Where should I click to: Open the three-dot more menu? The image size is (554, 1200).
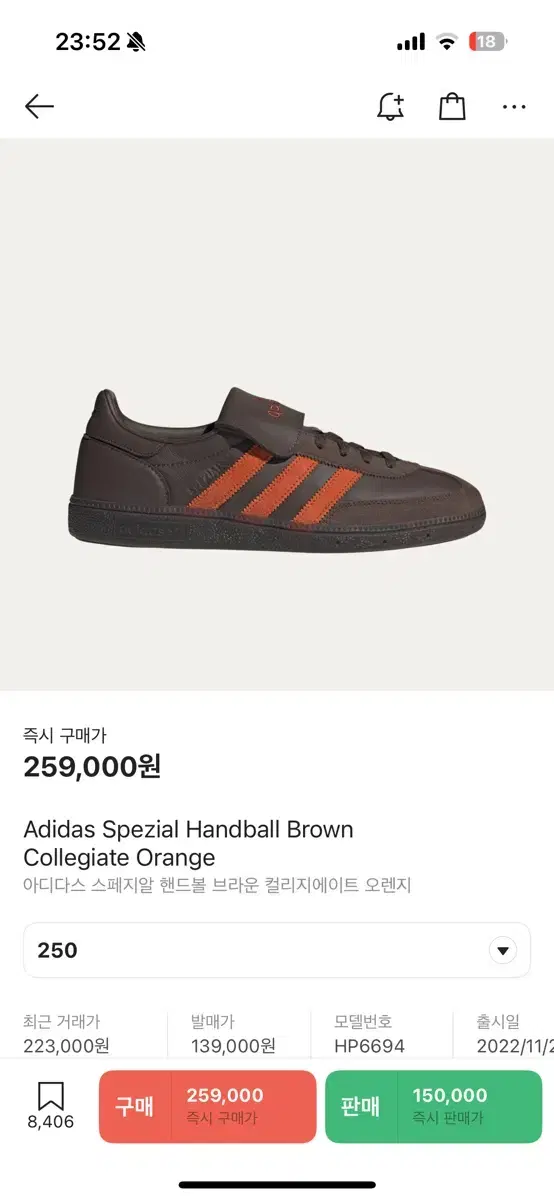click(x=514, y=107)
